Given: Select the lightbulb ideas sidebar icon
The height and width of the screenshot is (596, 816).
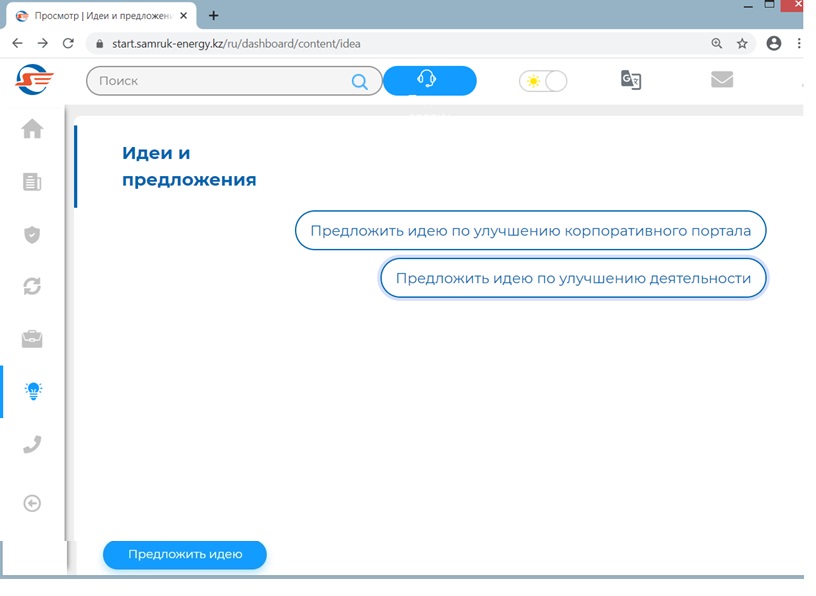Looking at the screenshot, I should point(33,391).
